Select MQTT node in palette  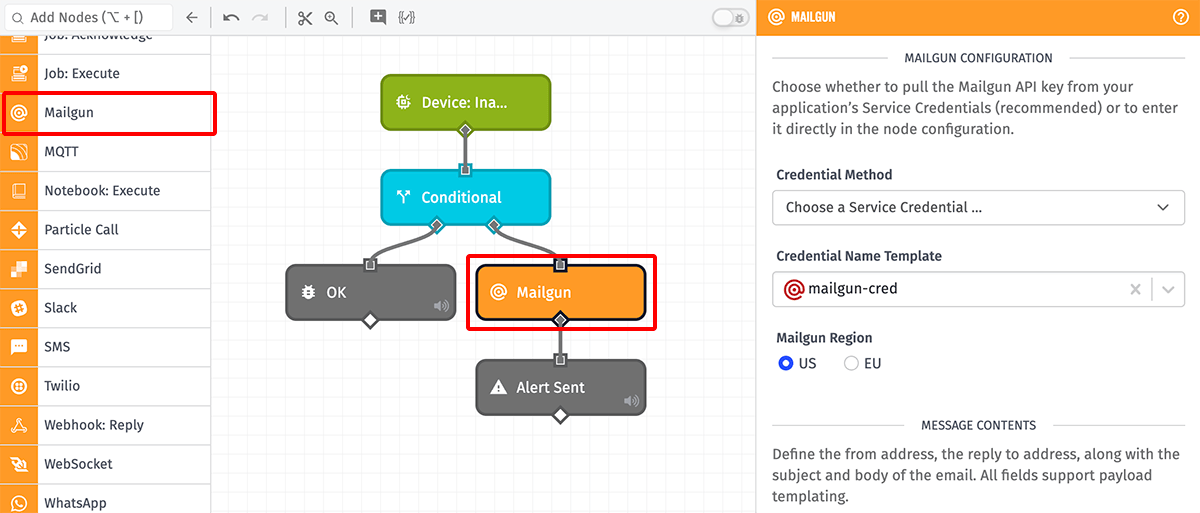click(61, 152)
